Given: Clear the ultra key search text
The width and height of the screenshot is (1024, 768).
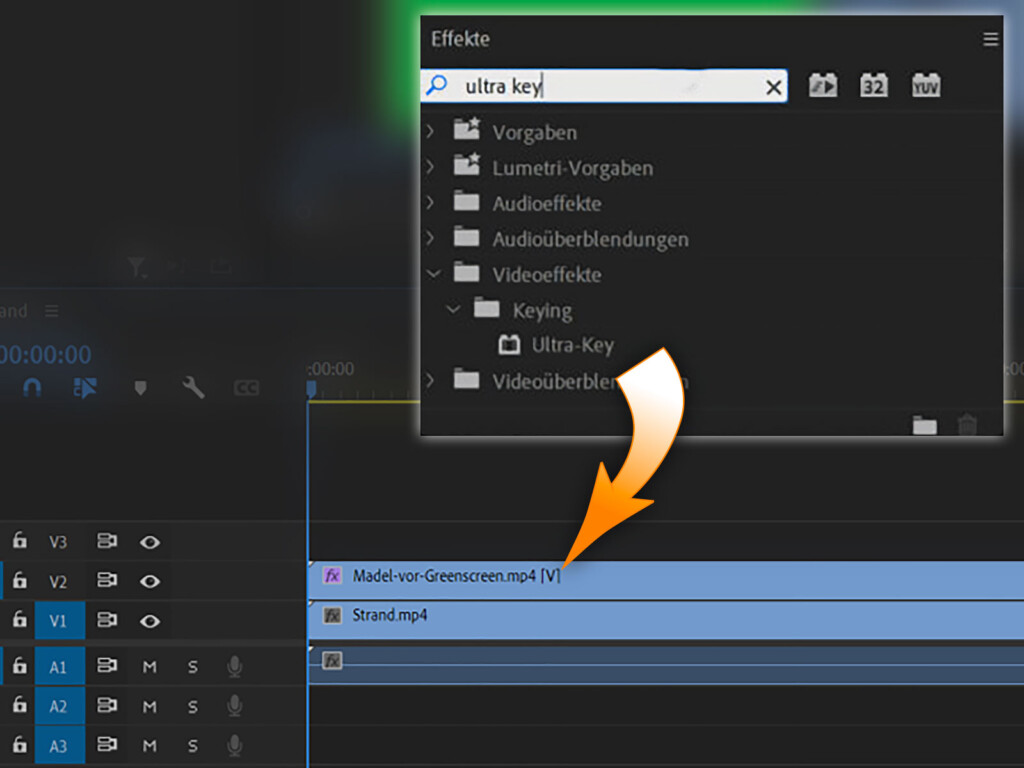Looking at the screenshot, I should coord(773,88).
